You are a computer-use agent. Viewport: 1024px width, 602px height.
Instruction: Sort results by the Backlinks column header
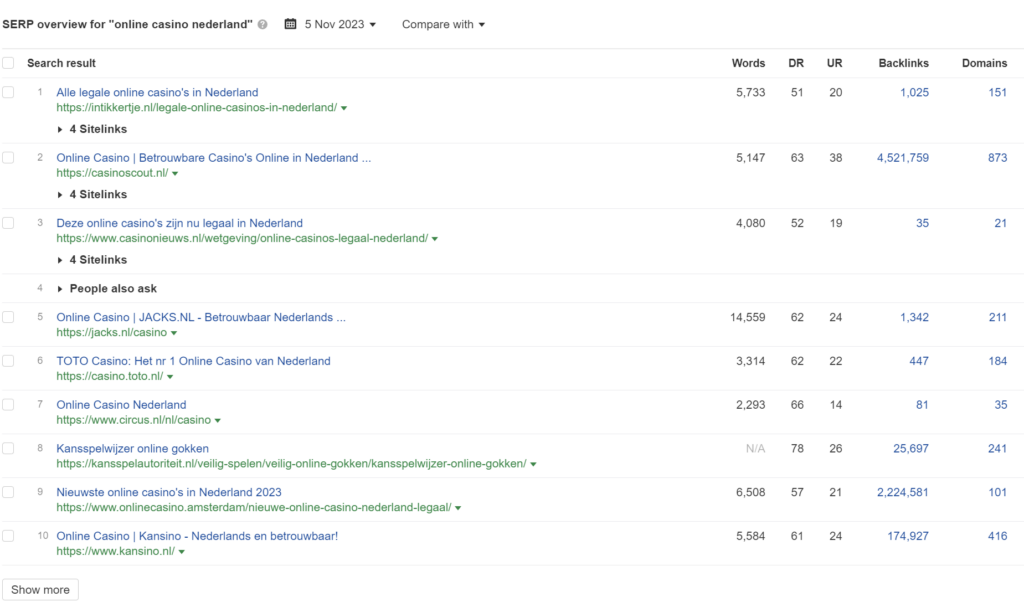(x=903, y=63)
